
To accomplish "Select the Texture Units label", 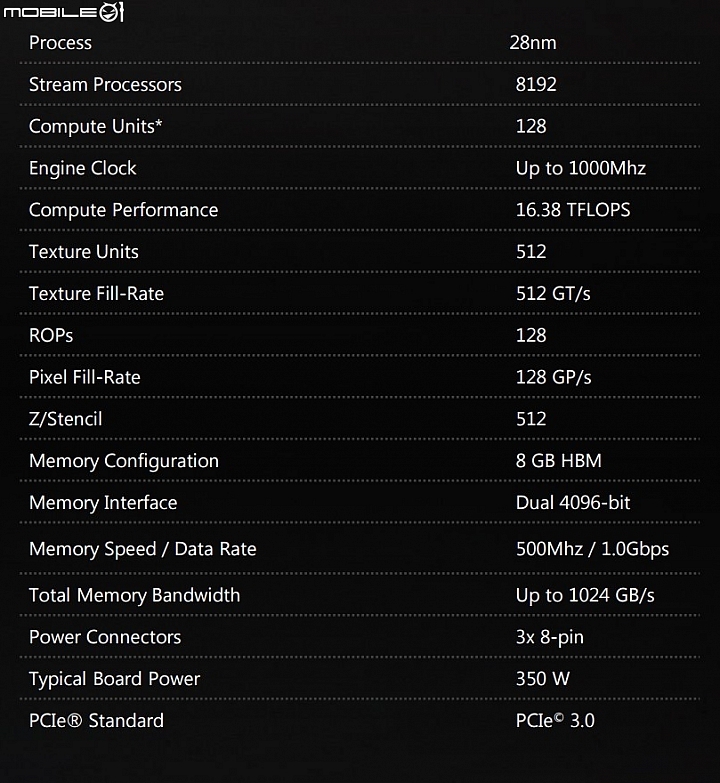I will pos(84,252).
